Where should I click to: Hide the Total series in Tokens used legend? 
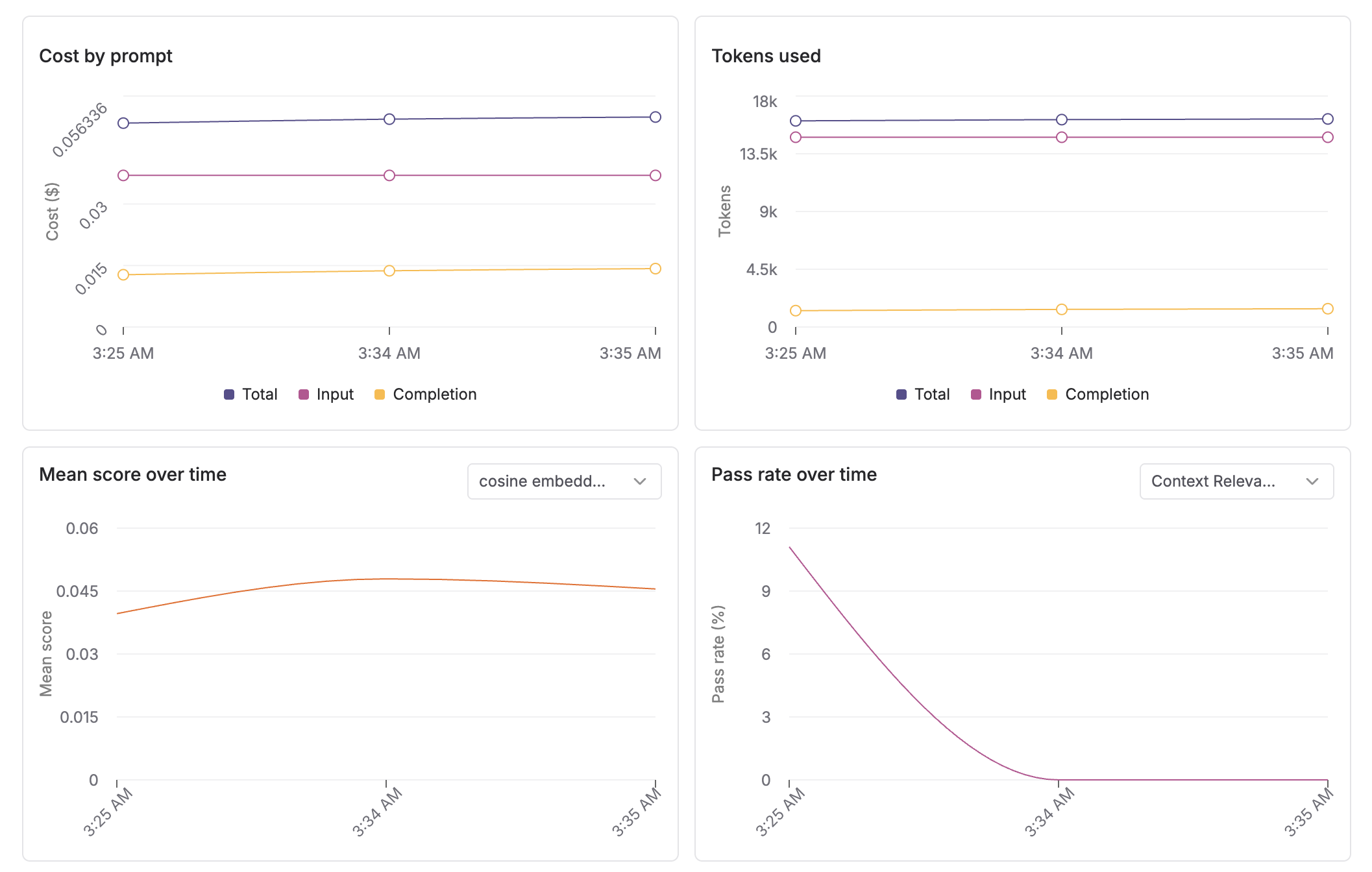[x=931, y=394]
